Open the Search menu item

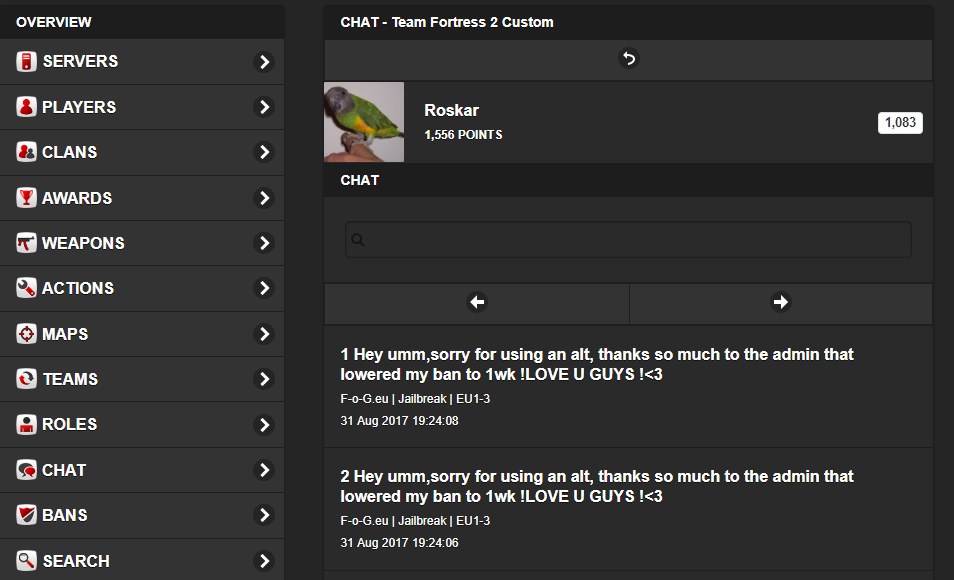tap(142, 561)
